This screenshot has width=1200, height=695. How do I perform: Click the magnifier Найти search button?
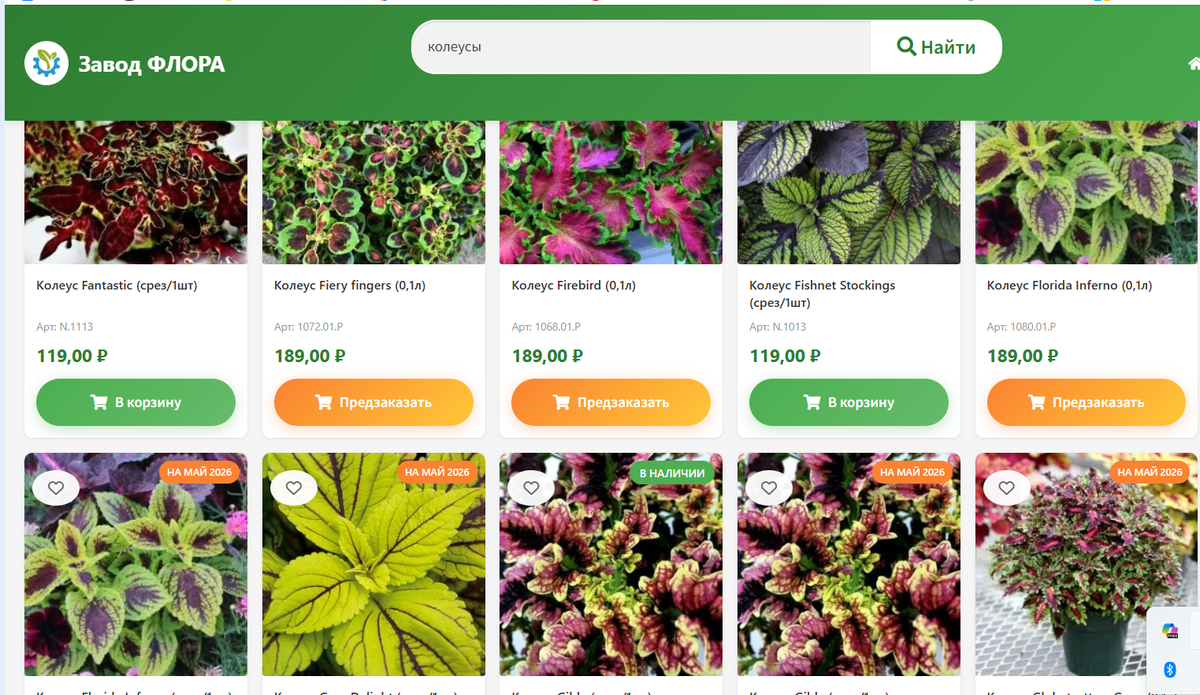936,47
